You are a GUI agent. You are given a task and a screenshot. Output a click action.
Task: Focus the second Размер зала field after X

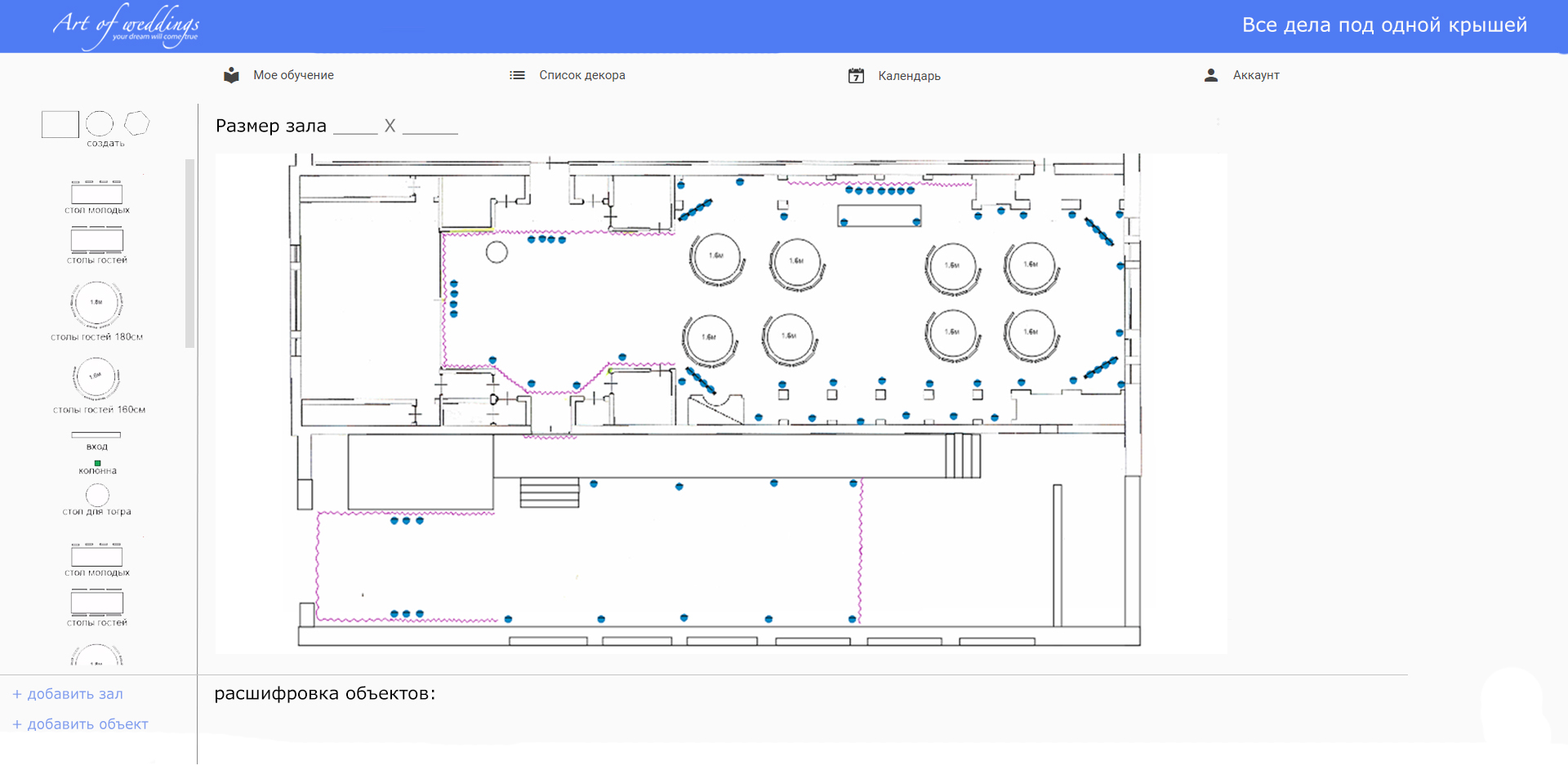click(x=430, y=126)
